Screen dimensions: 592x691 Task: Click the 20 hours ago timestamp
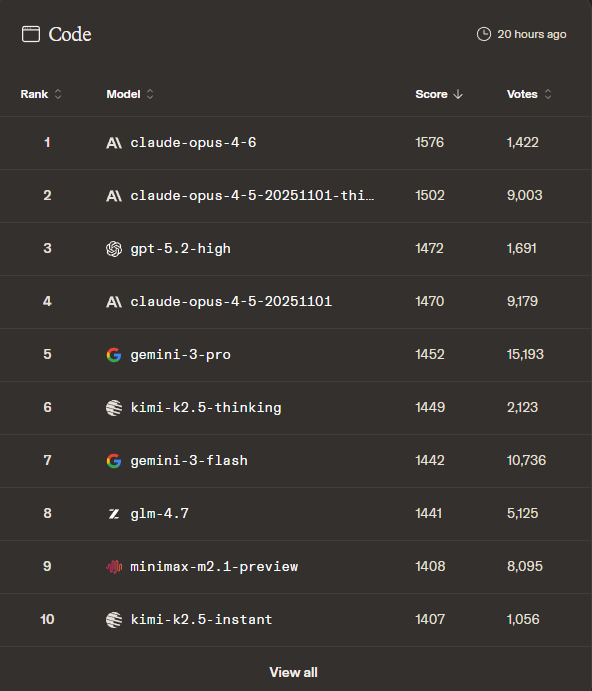pos(532,34)
